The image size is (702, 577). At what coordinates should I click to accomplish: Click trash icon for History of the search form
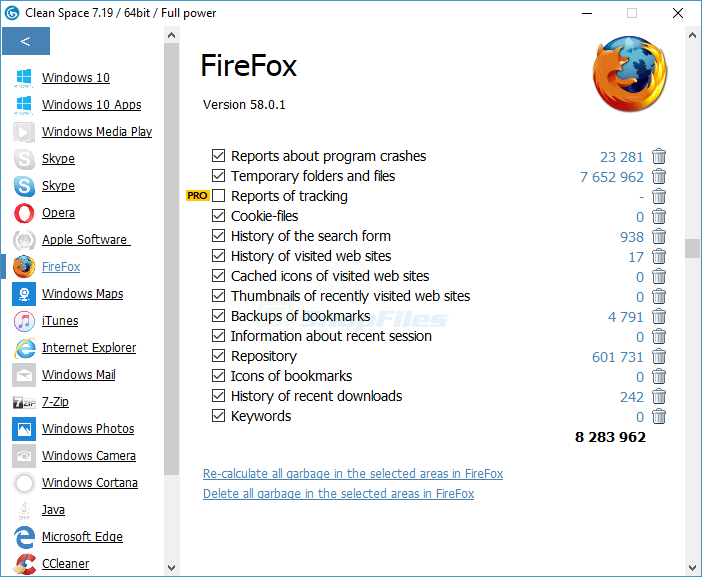[x=659, y=236]
